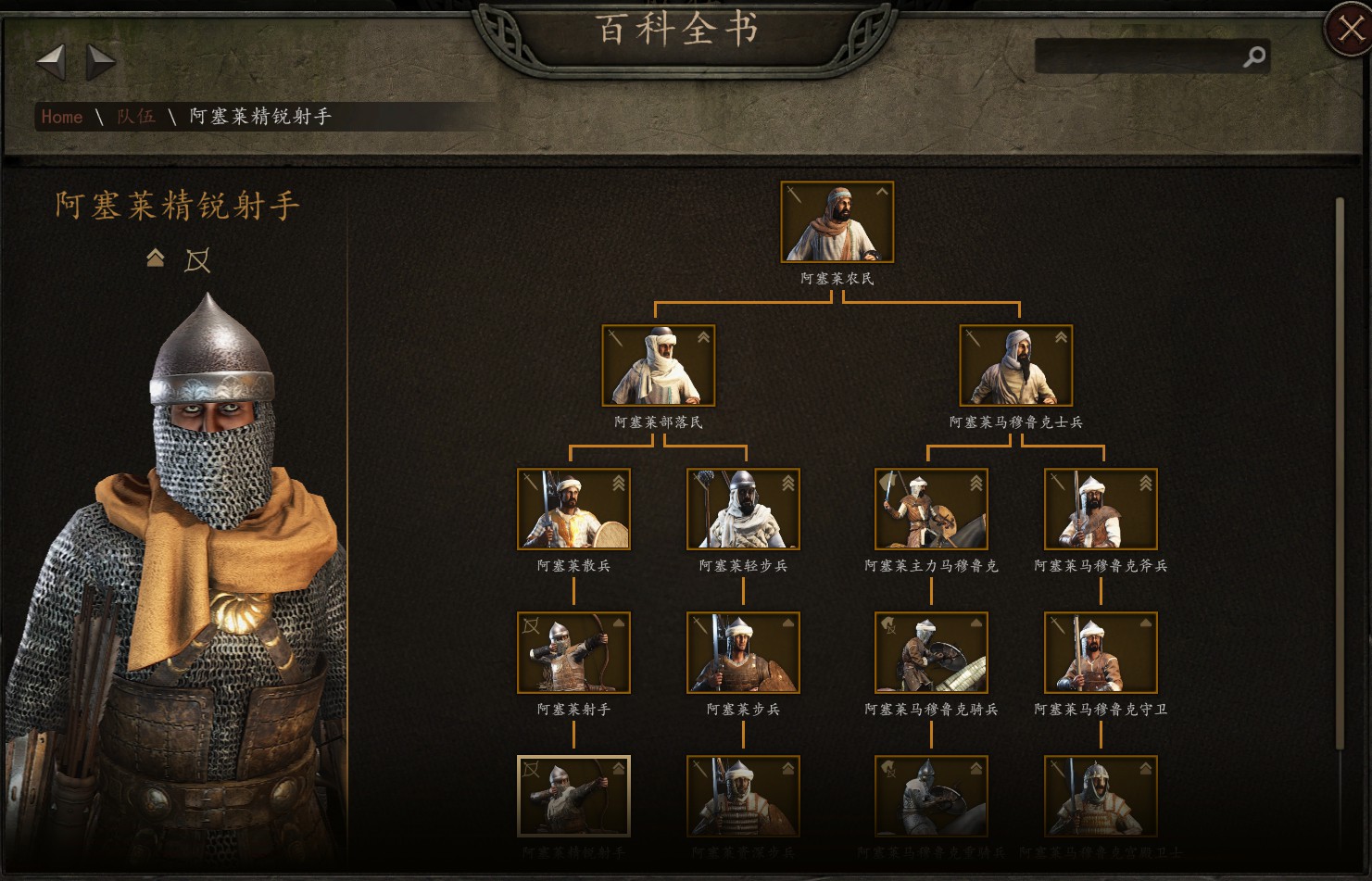This screenshot has width=1372, height=881.
Task: Select the 阿塞莱马穆鲁克士兵 portrait
Action: click(1015, 365)
